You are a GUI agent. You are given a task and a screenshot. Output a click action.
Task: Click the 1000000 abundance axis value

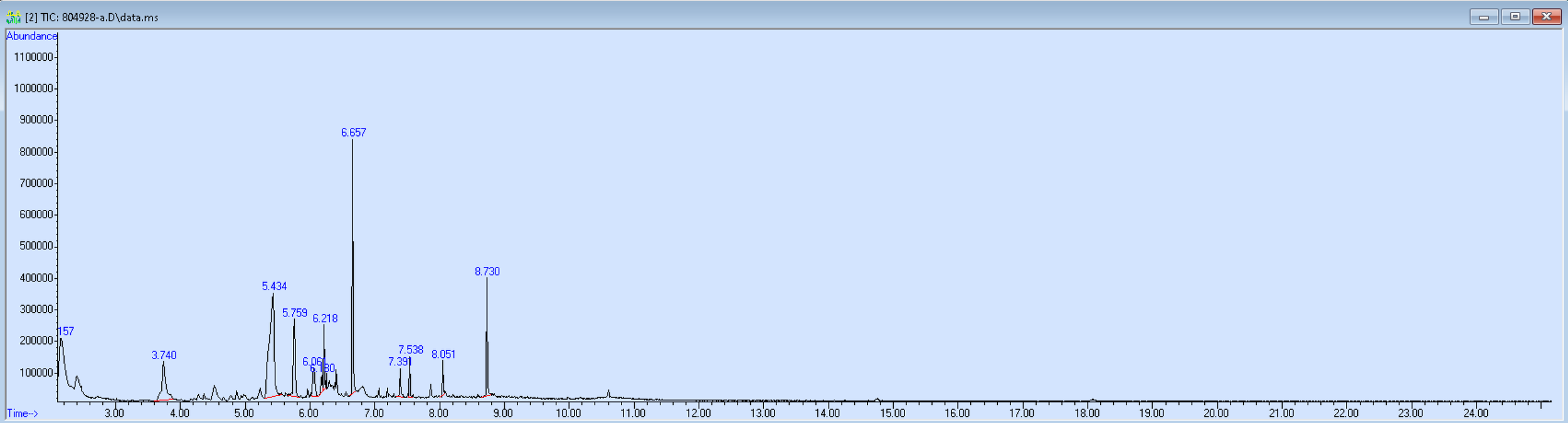click(33, 88)
